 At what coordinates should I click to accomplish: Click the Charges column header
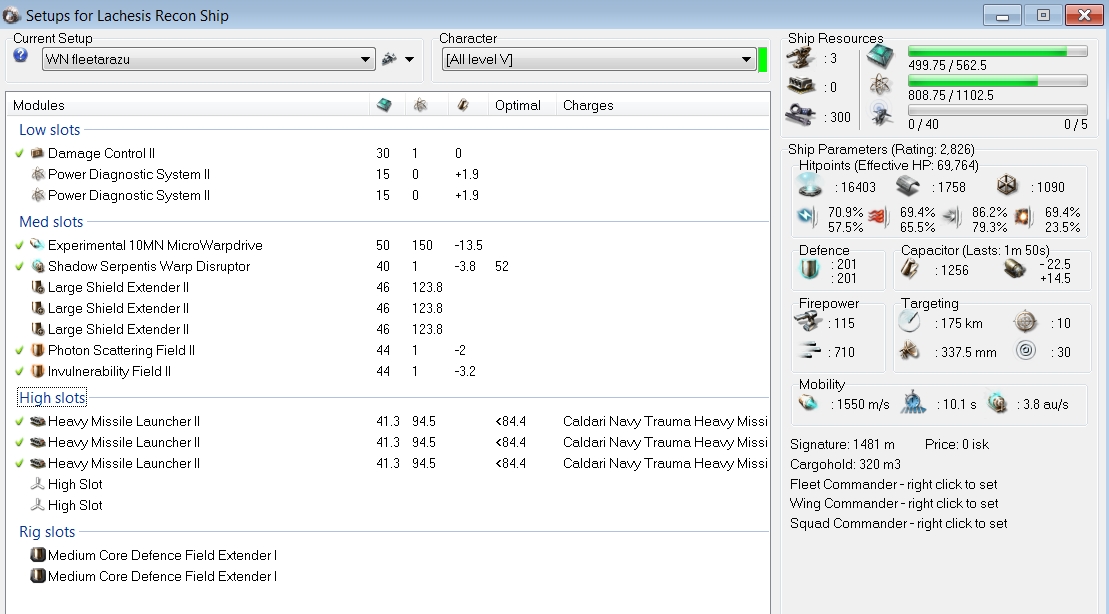tap(588, 105)
